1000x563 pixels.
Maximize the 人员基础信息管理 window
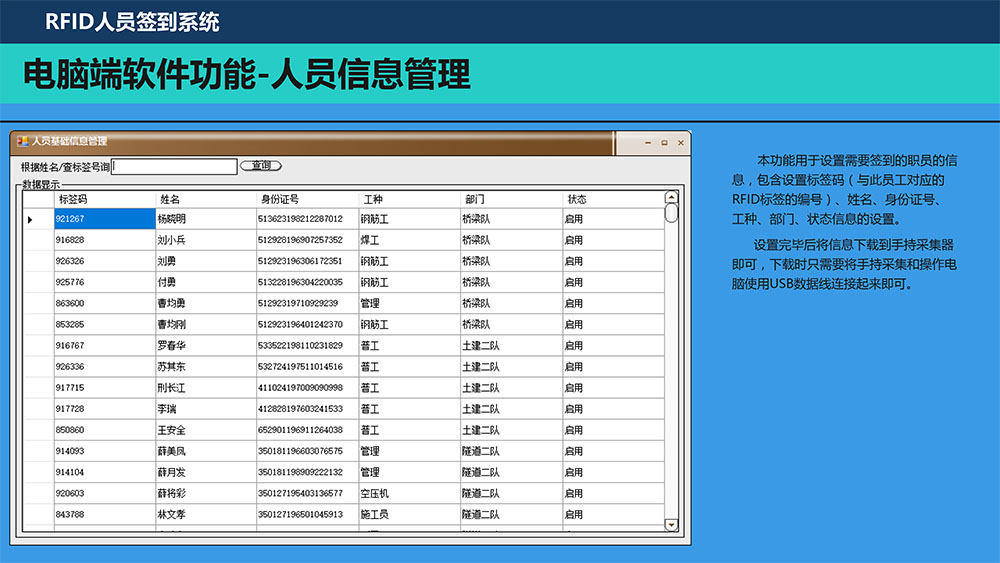point(664,143)
